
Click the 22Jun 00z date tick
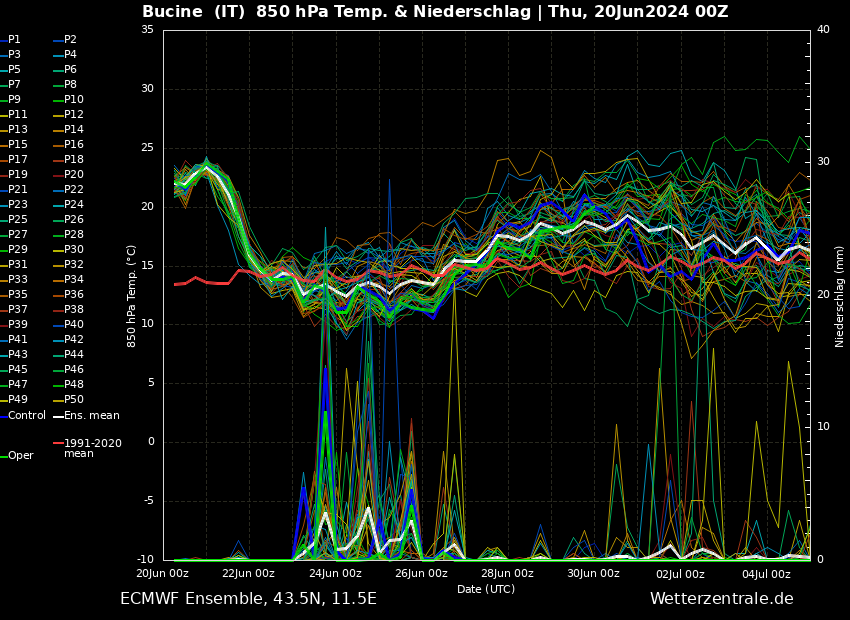pos(249,574)
